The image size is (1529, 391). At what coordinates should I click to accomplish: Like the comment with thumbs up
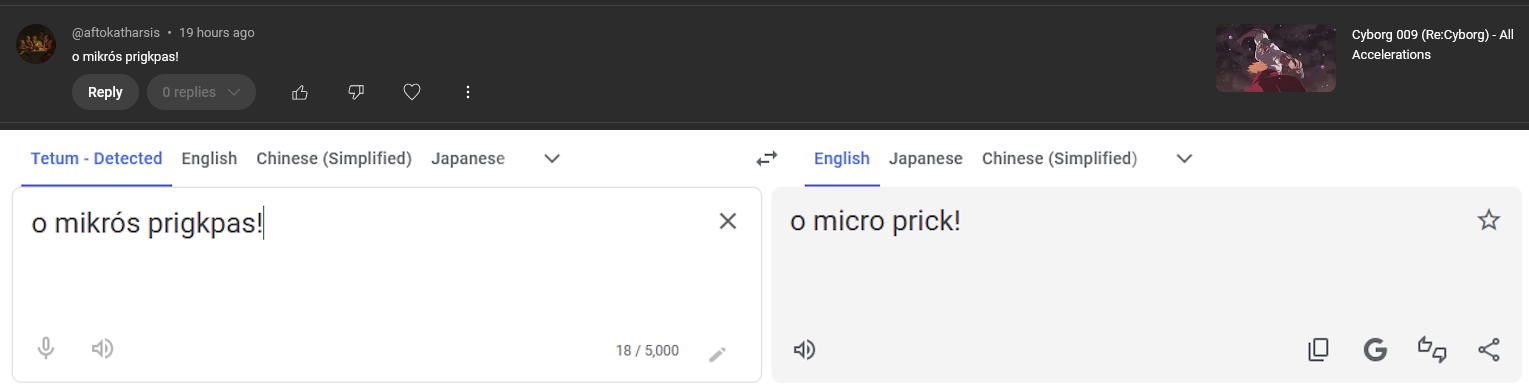[299, 92]
